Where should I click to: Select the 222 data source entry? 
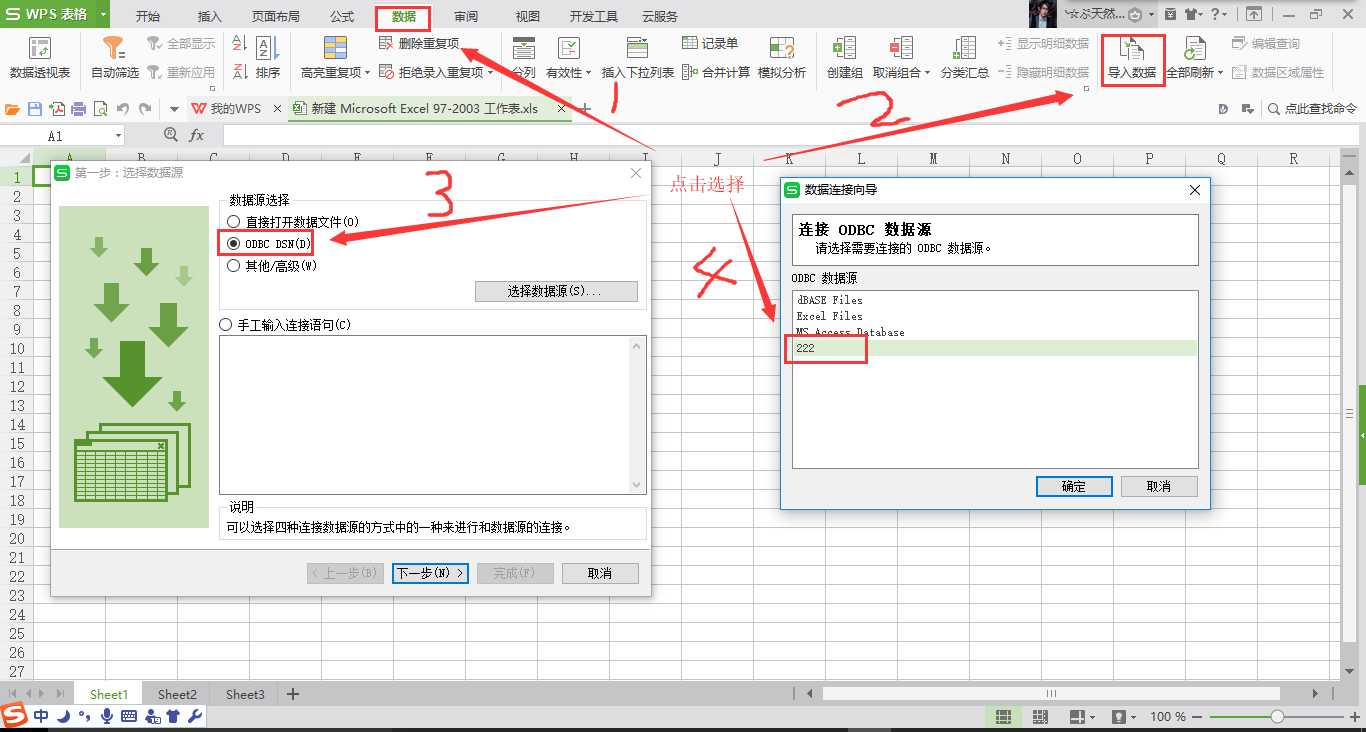pos(995,348)
